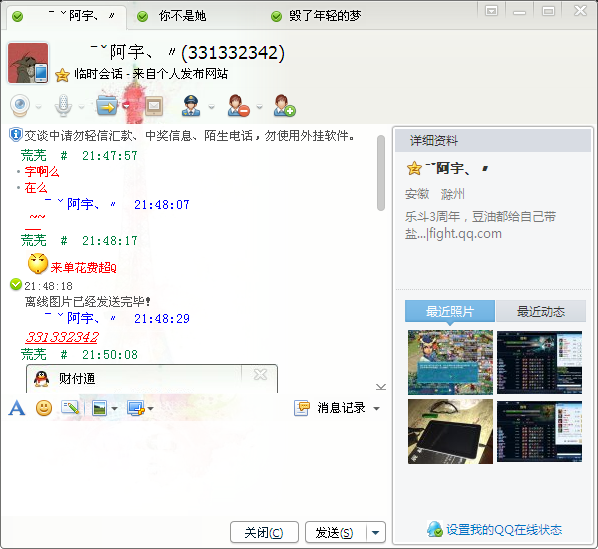598x549 pixels.
Task: Click the block contact icon
Action: point(238,106)
